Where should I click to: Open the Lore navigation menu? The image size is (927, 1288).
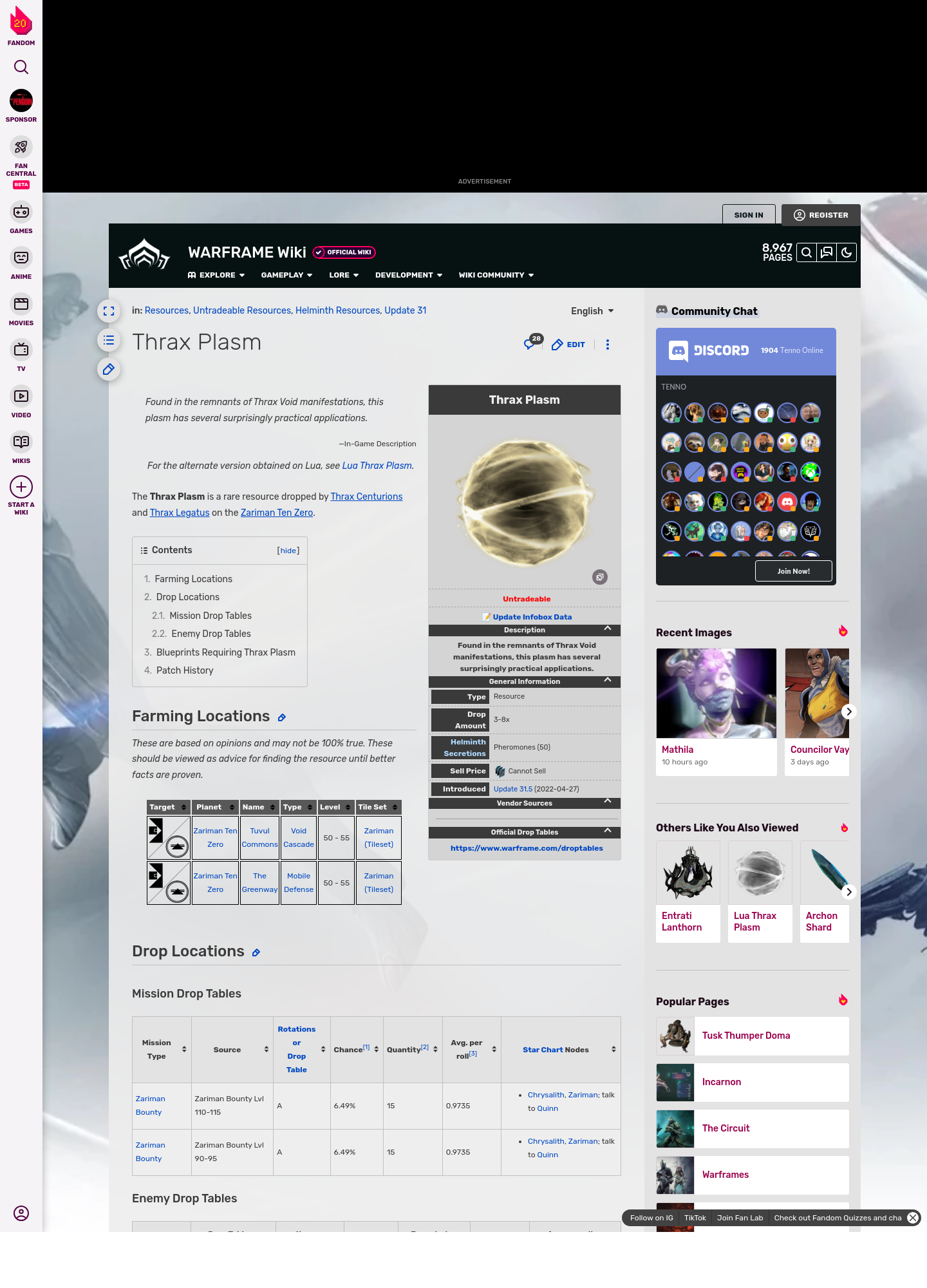click(x=344, y=275)
